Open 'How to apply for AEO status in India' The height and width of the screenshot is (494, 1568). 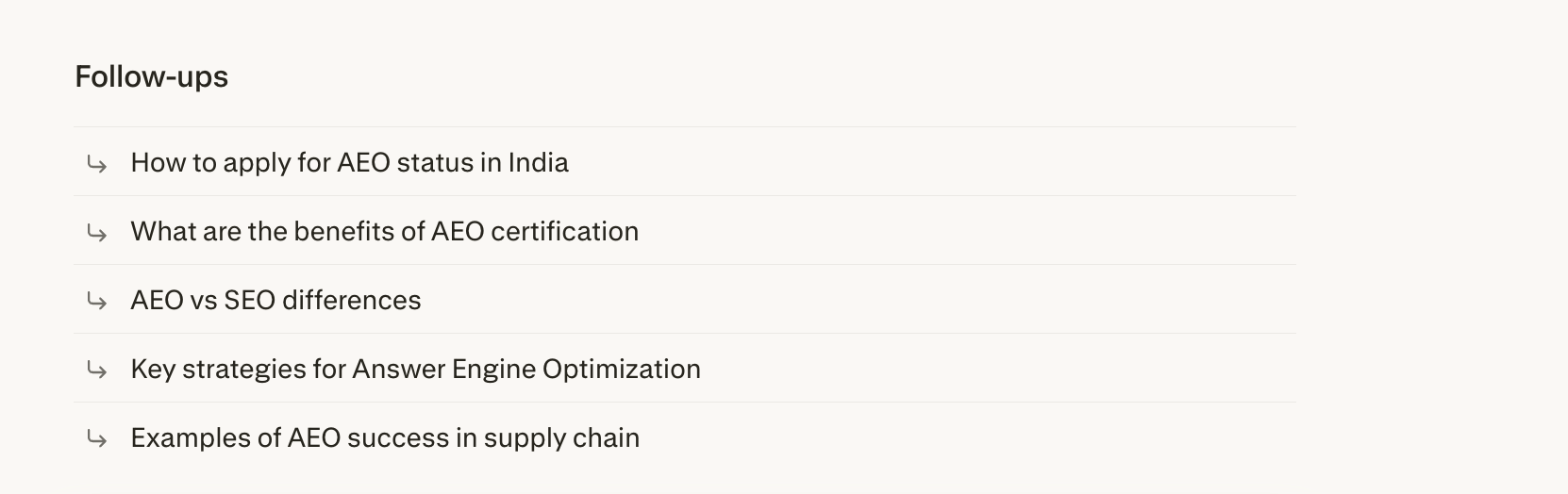pyautogui.click(x=349, y=162)
